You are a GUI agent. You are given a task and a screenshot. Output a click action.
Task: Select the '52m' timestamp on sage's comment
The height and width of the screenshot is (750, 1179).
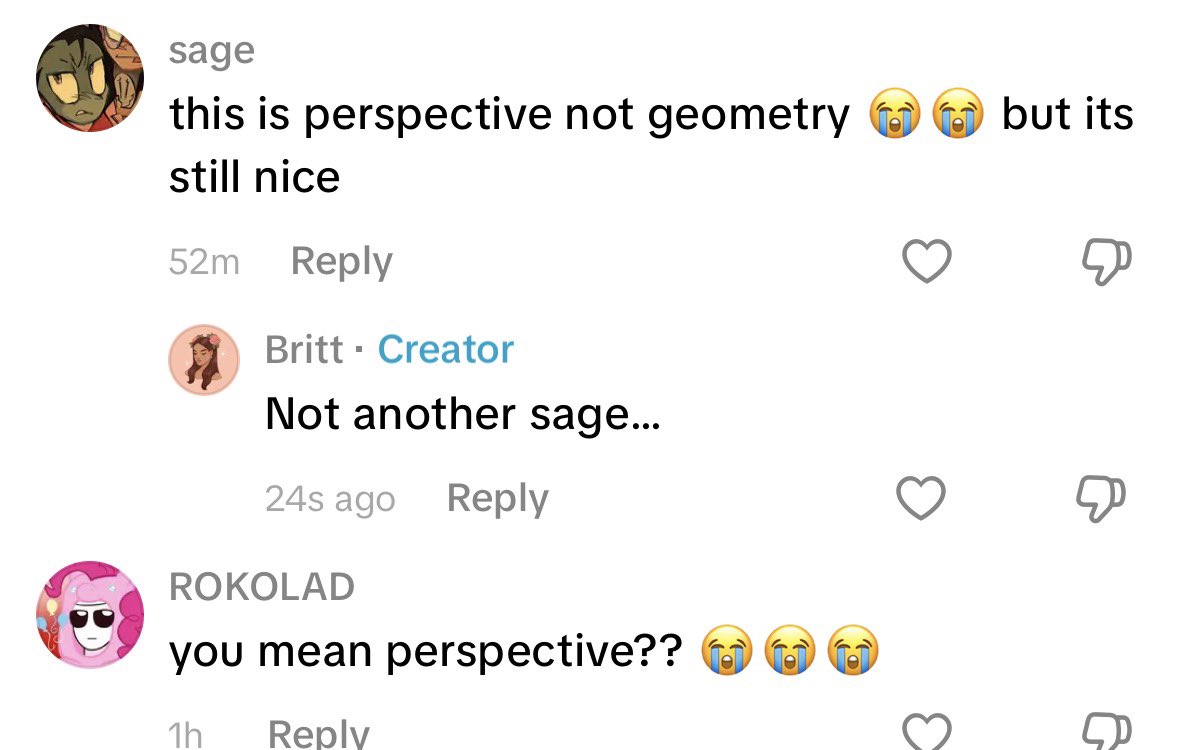(205, 262)
